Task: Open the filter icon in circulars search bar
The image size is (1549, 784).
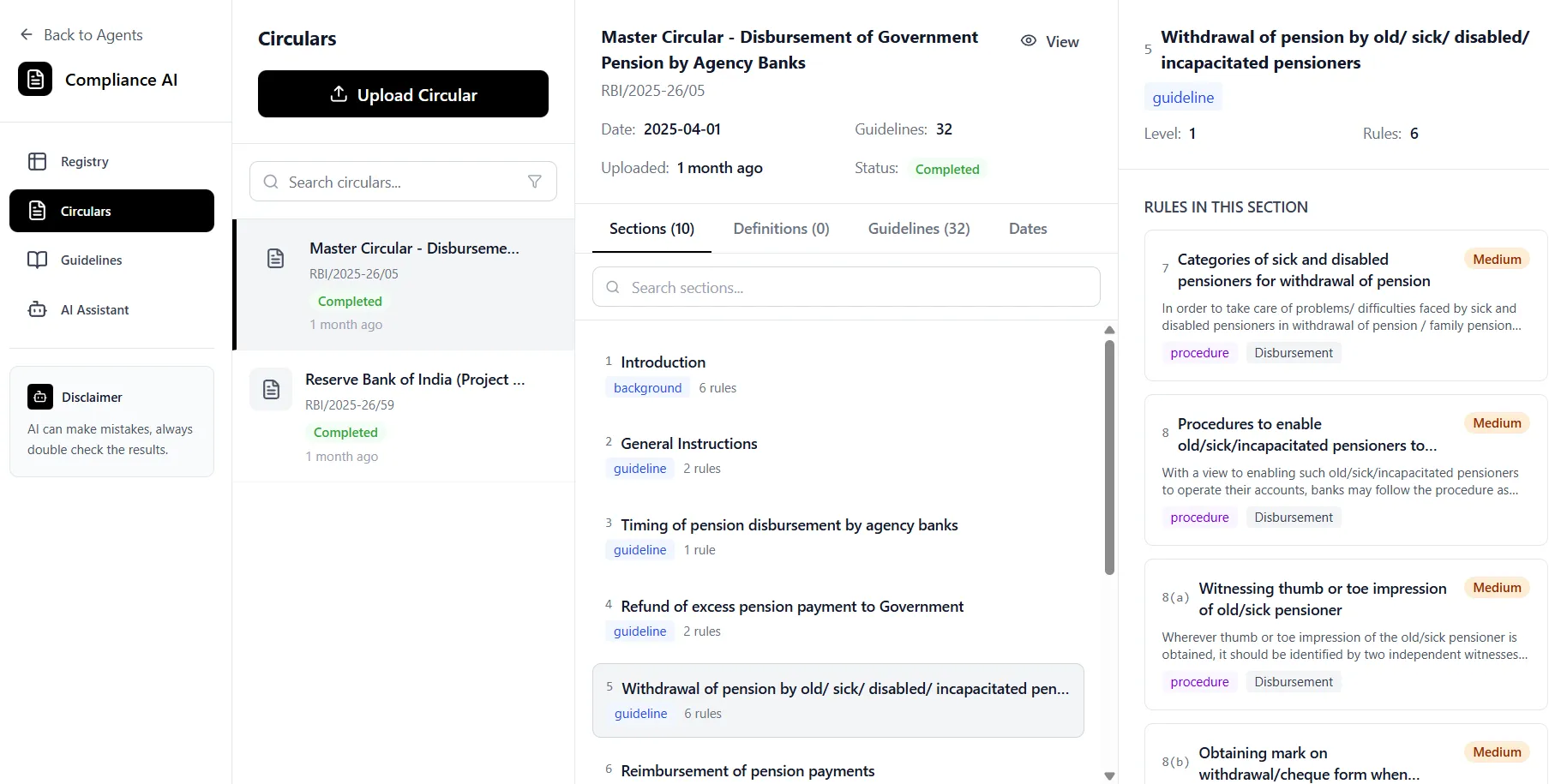Action: [535, 182]
